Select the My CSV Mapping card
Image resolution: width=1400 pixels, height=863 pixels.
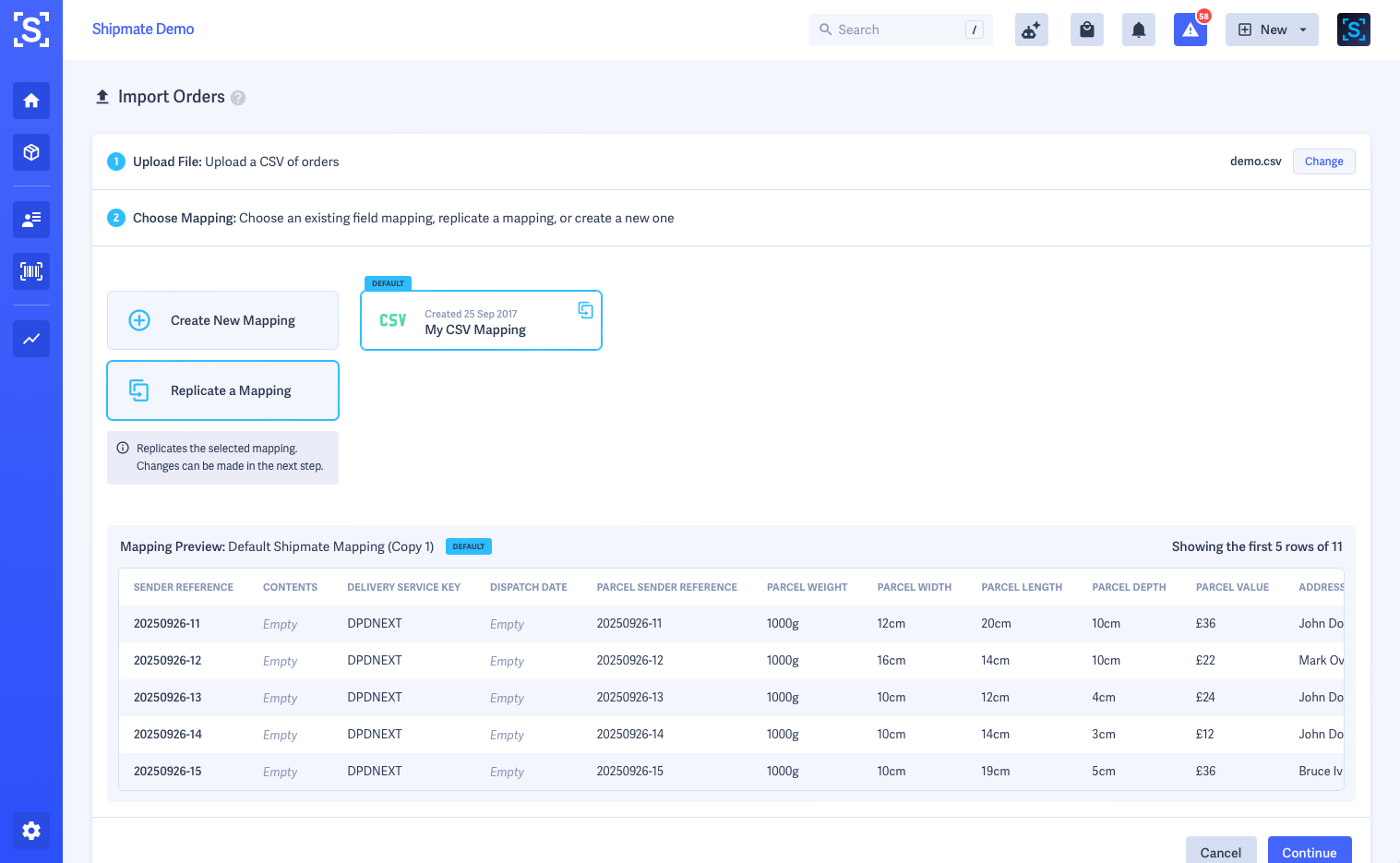(480, 321)
